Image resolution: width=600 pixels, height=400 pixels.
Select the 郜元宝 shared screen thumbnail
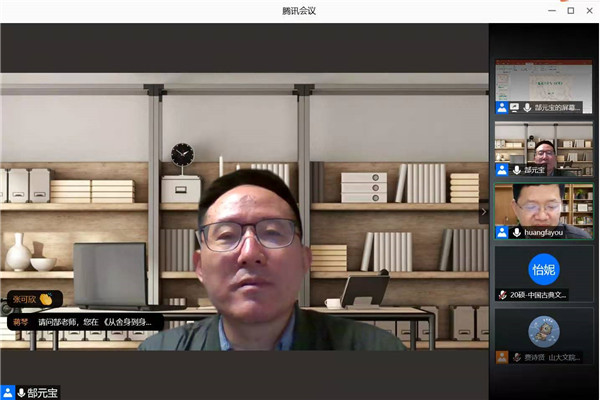[543, 83]
